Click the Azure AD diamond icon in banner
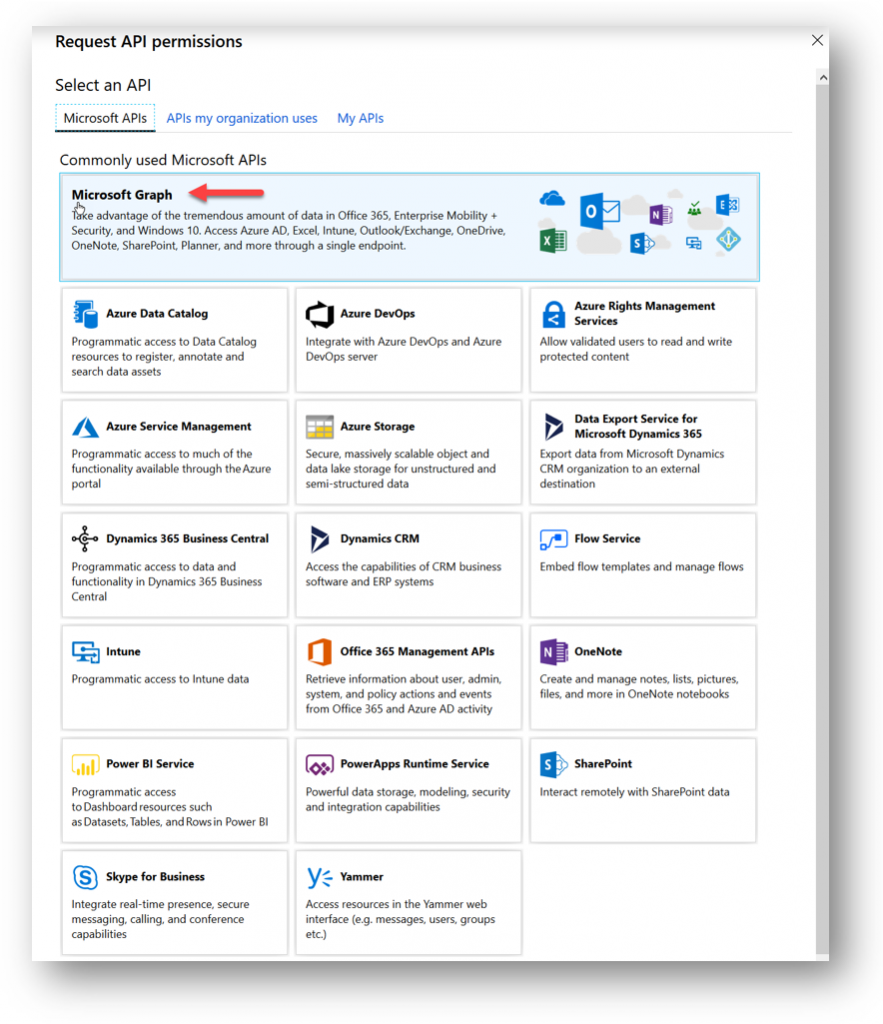The image size is (883, 1024). click(x=728, y=240)
